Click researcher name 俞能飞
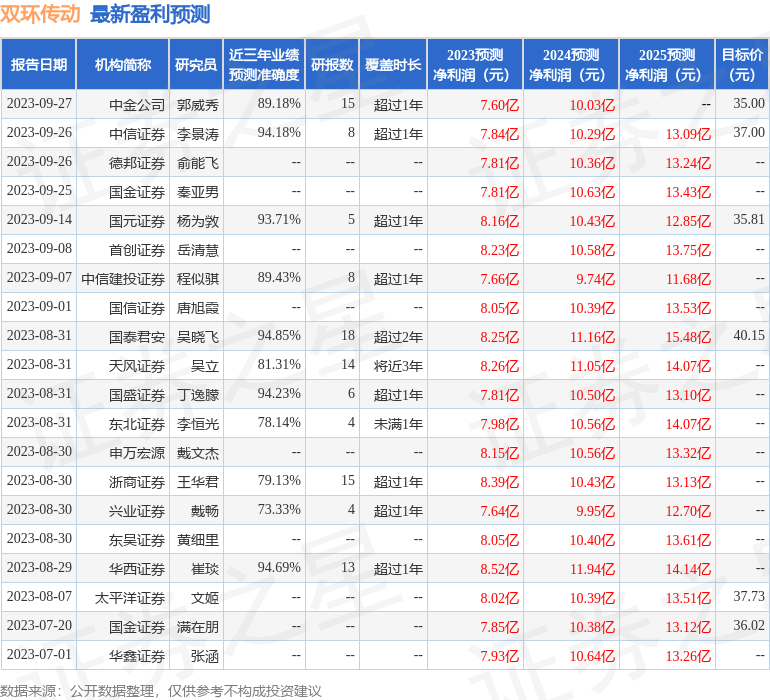 click(198, 163)
